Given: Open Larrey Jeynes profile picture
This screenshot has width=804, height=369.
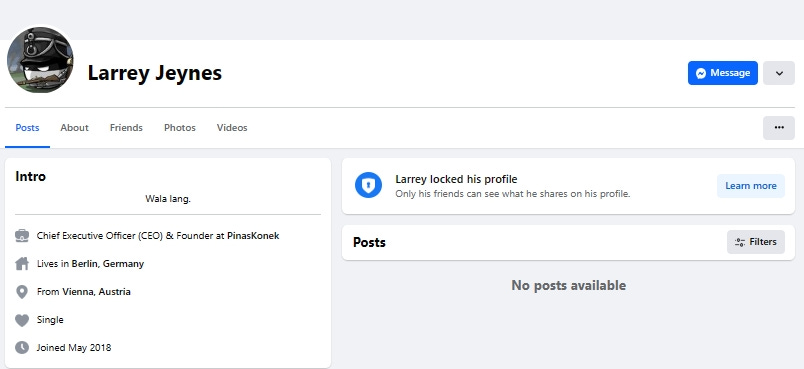Looking at the screenshot, I should click(40, 60).
